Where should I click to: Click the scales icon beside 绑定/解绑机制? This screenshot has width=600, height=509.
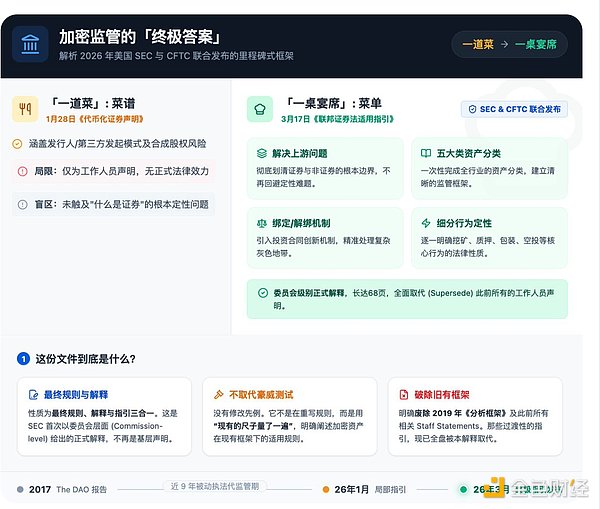[261, 224]
